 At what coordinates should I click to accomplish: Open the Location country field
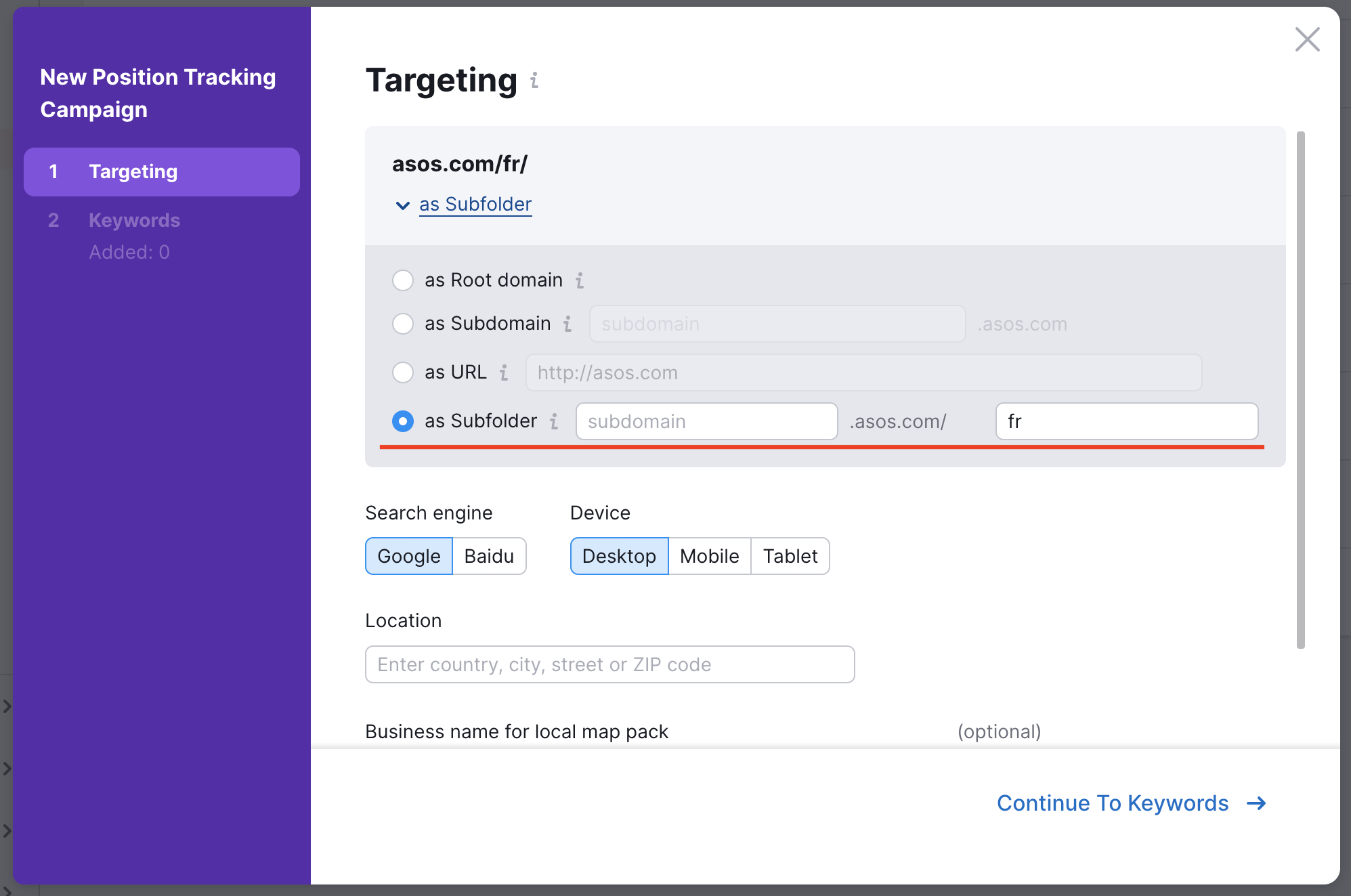[609, 664]
